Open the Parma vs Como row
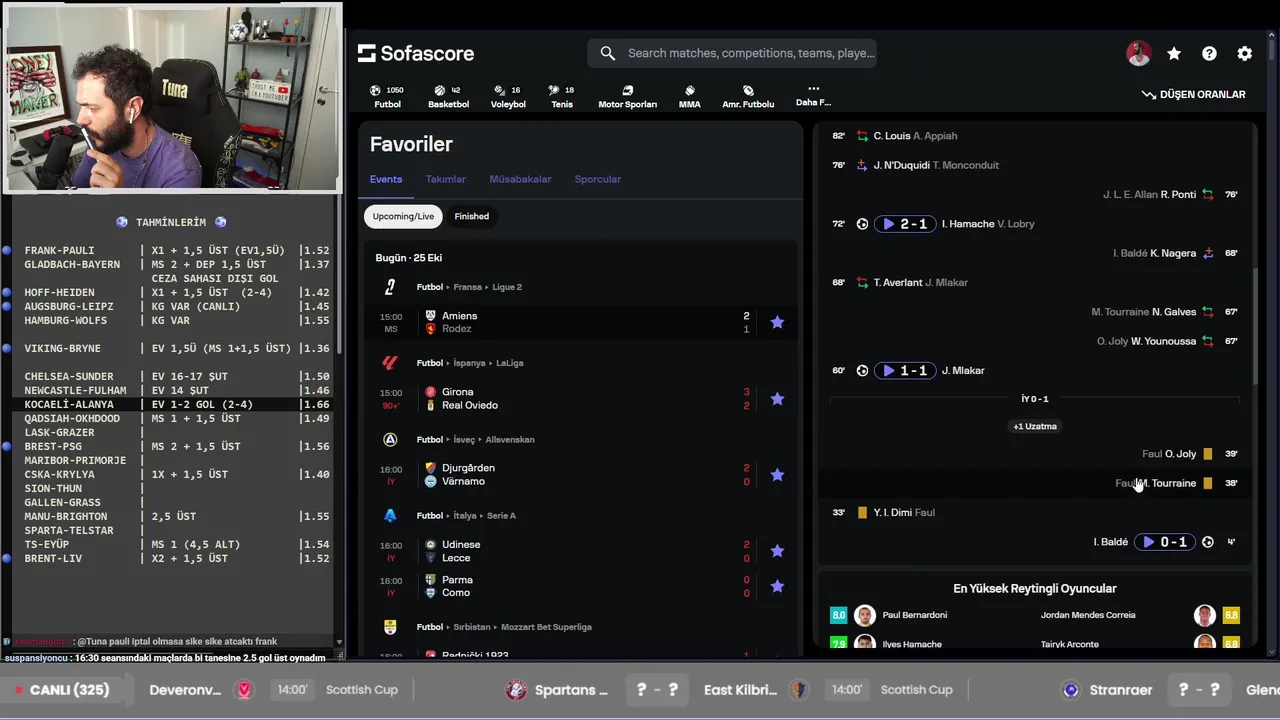The width and height of the screenshot is (1280, 720). (x=581, y=586)
